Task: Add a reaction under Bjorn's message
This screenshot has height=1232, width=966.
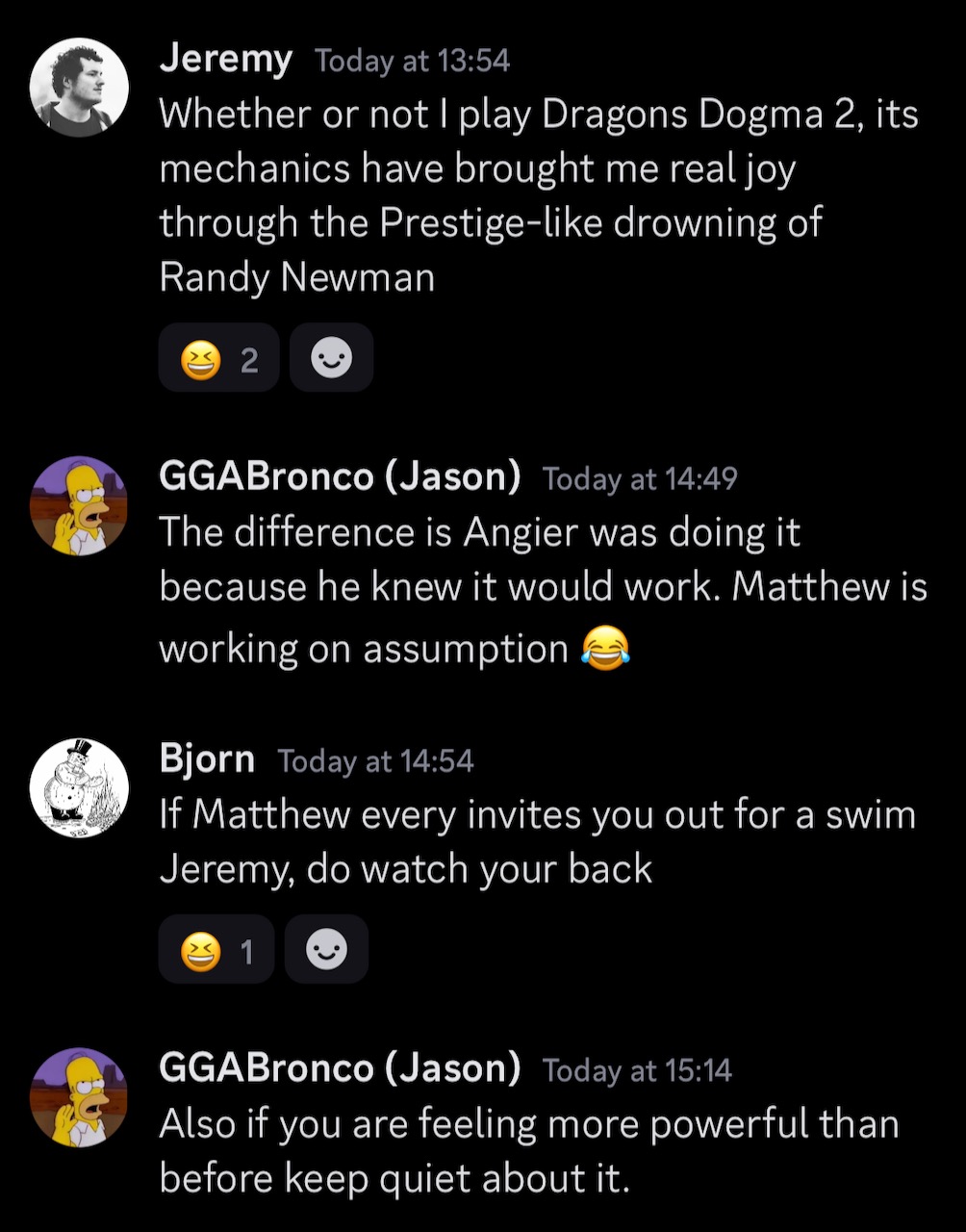Action: (x=326, y=950)
